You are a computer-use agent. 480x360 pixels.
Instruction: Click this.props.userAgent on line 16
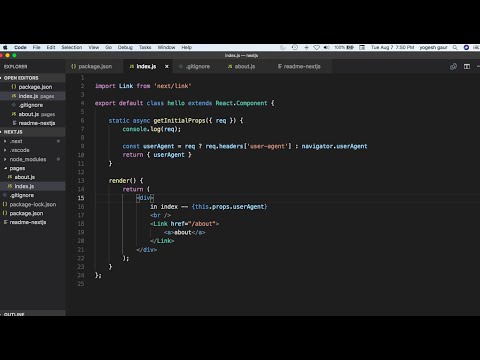230,207
